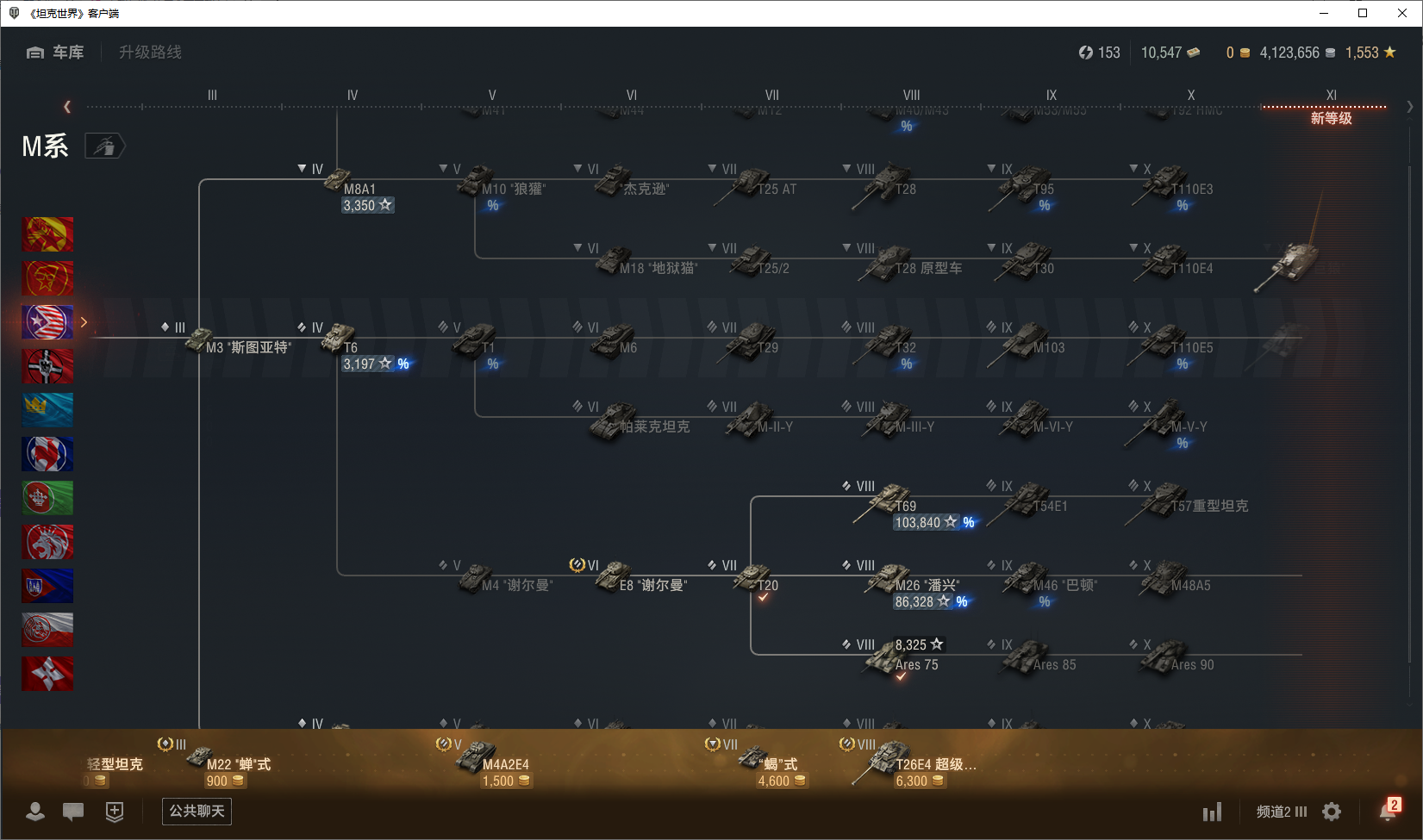Navigate tier header to the left
This screenshot has height=840, width=1423.
tap(67, 107)
